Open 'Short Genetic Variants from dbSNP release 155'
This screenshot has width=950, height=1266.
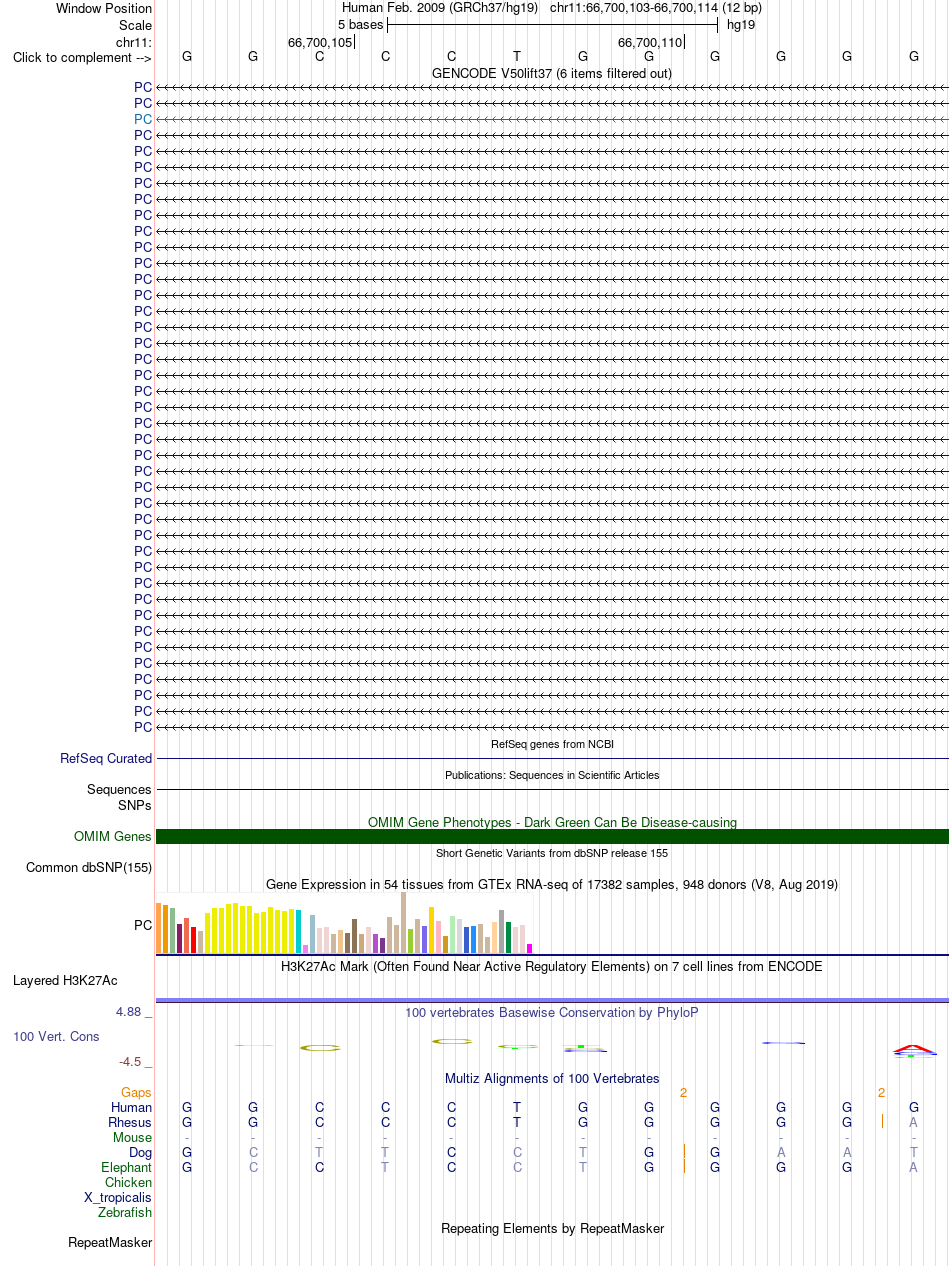pyautogui.click(x=552, y=853)
